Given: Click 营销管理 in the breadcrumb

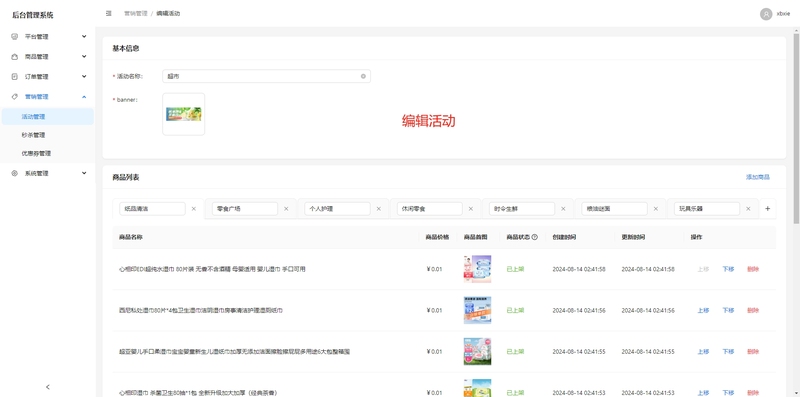Looking at the screenshot, I should [x=136, y=14].
